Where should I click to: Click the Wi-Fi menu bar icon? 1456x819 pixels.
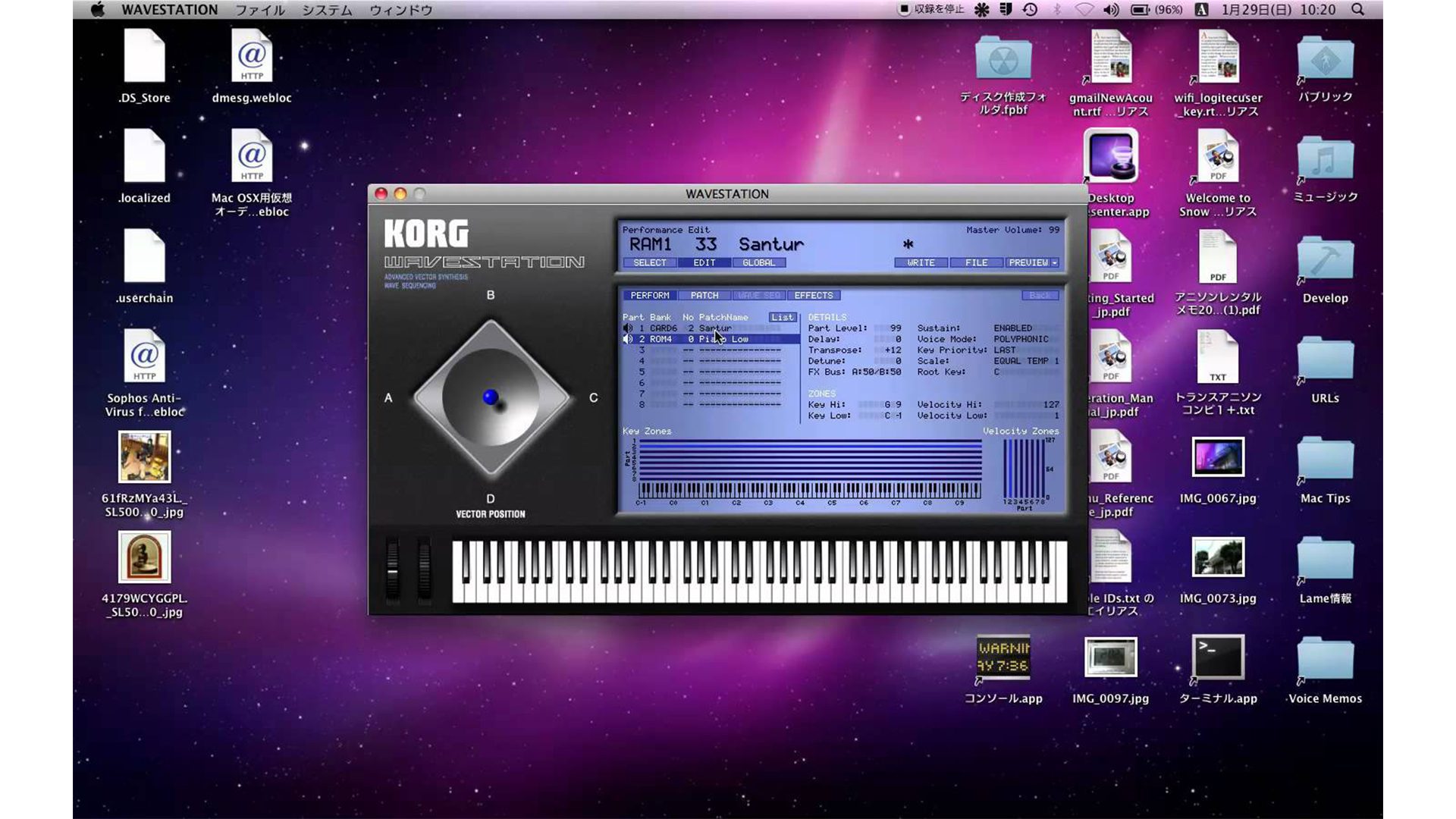[1084, 10]
